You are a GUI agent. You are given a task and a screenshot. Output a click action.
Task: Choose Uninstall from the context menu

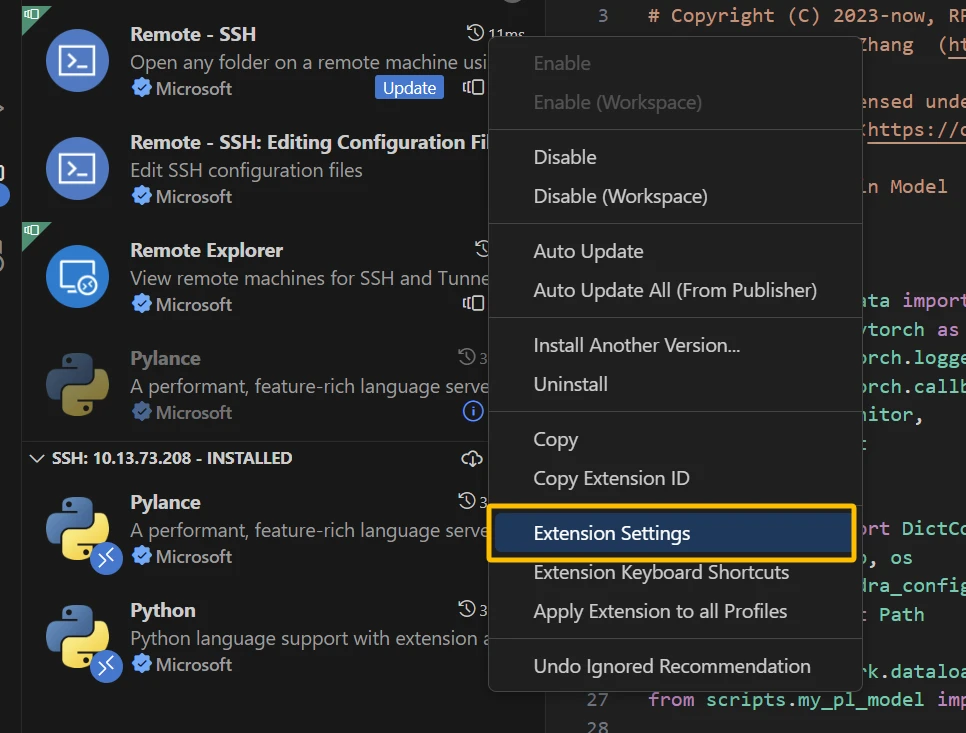click(x=570, y=384)
